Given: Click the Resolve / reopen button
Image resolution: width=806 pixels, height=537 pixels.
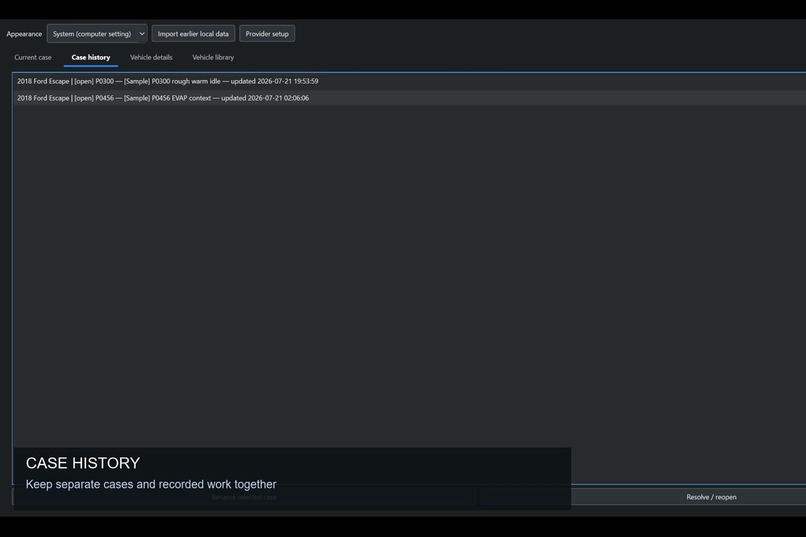Looking at the screenshot, I should point(711,497).
